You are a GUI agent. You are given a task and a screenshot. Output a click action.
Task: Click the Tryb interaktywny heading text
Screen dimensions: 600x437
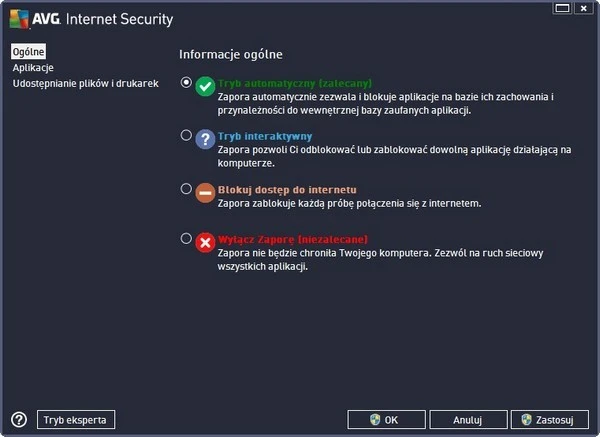click(265, 136)
